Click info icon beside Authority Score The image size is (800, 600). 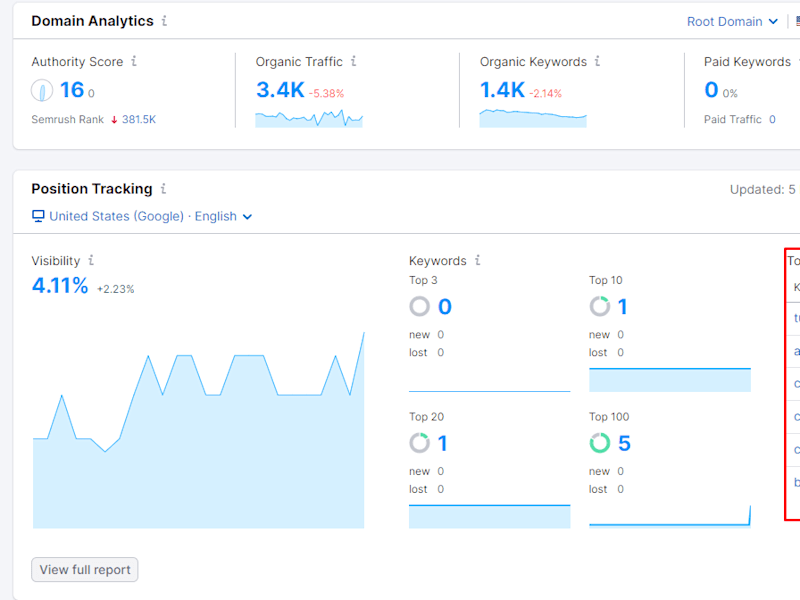134,61
